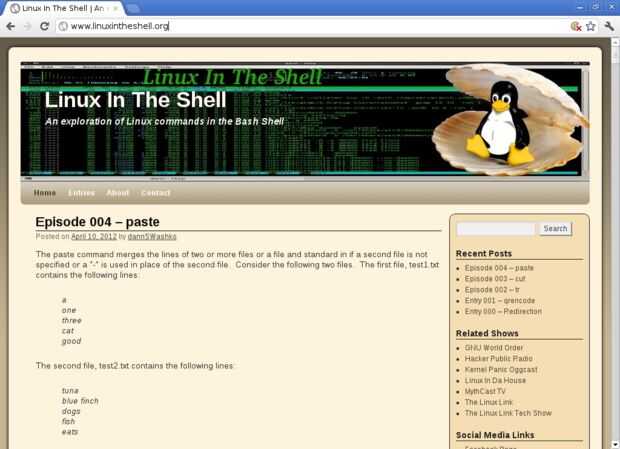Visit Linux In Da House link

pyautogui.click(x=495, y=380)
